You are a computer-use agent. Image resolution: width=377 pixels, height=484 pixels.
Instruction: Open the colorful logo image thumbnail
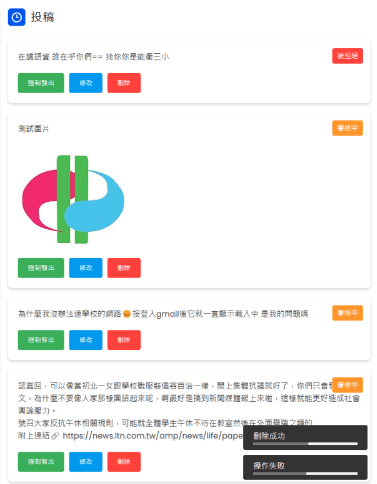click(73, 199)
